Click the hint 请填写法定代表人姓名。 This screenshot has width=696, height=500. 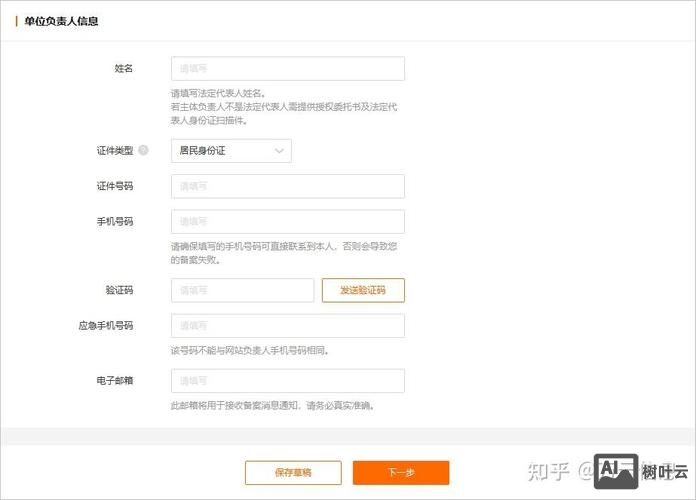click(218, 93)
